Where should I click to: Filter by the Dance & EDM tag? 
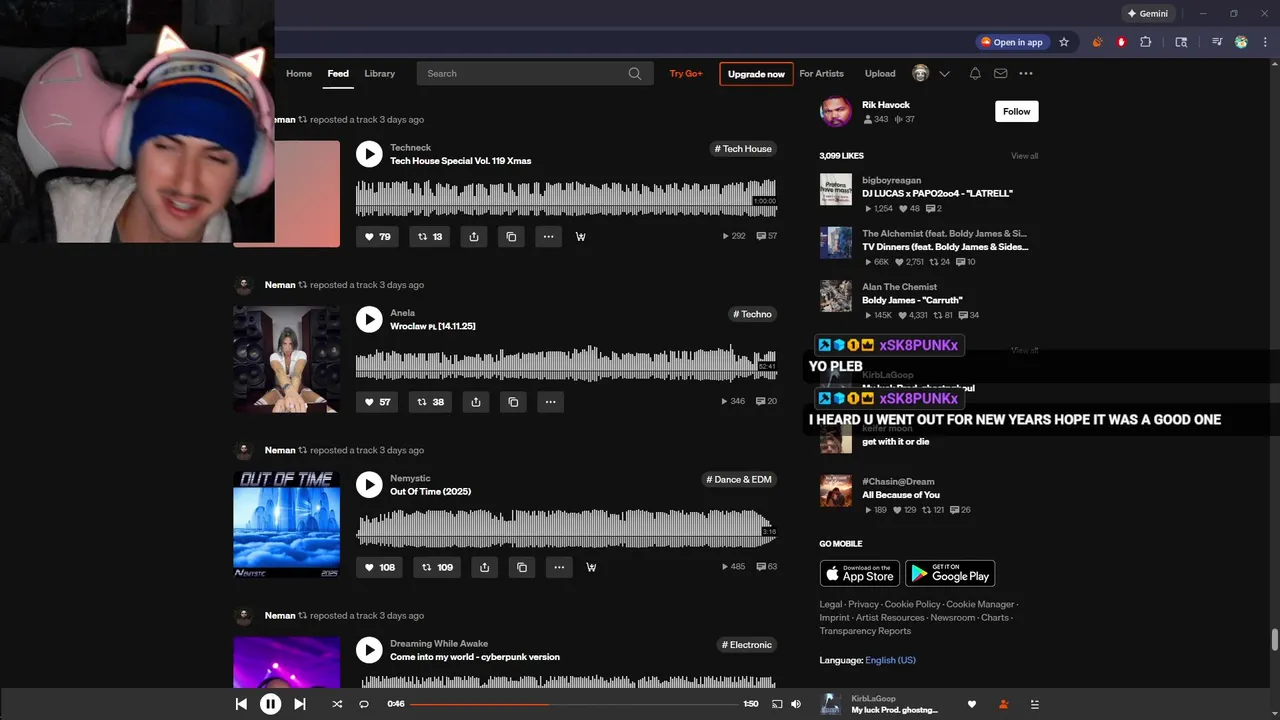click(x=739, y=479)
